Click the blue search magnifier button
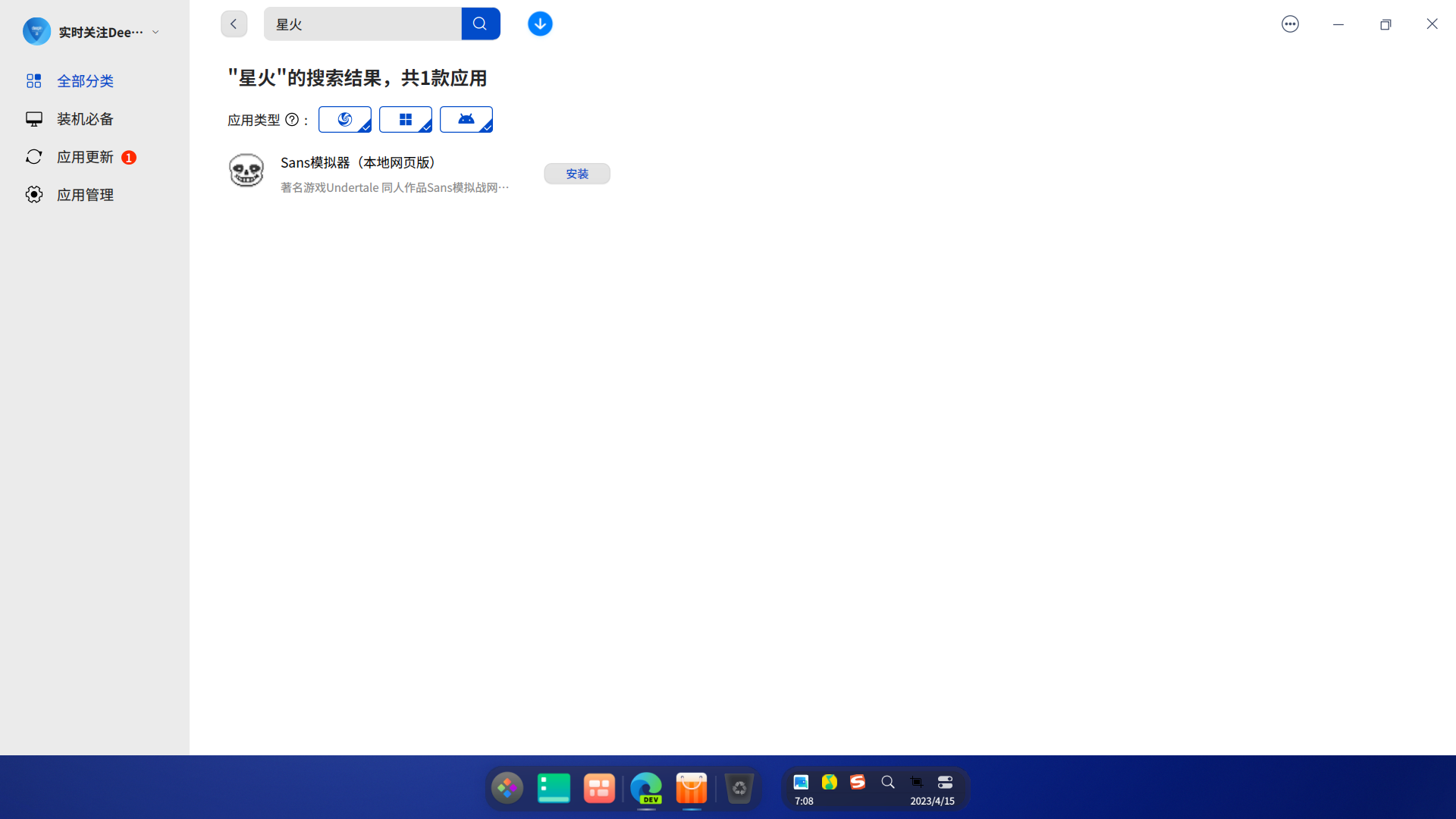The image size is (1456, 819). point(480,24)
